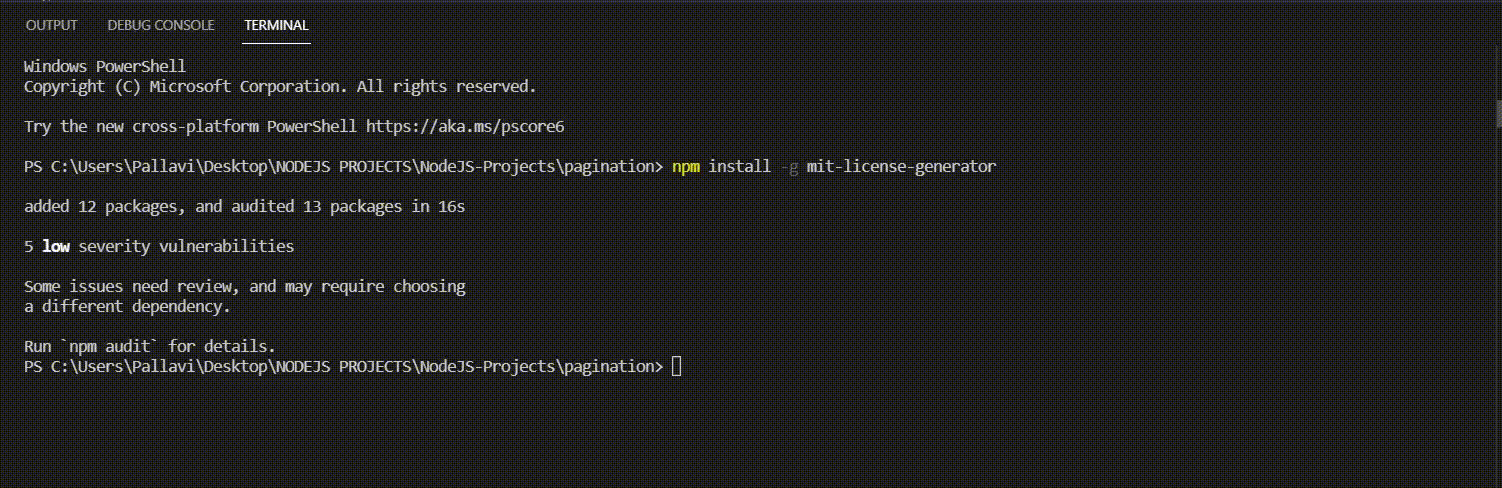
Task: Open the DEBUG CONSOLE tab
Action: [161, 25]
